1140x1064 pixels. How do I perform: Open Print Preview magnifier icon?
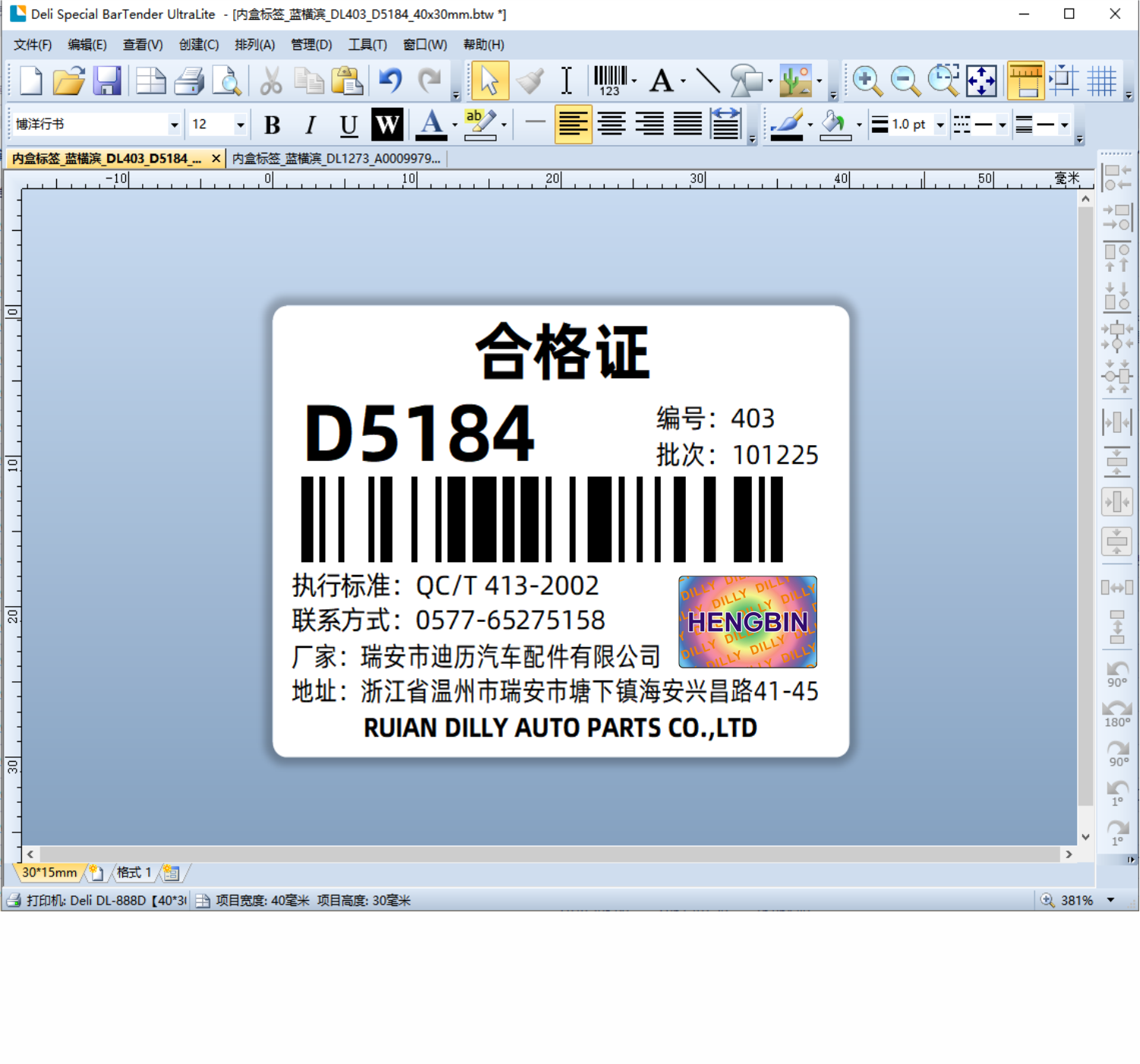226,81
